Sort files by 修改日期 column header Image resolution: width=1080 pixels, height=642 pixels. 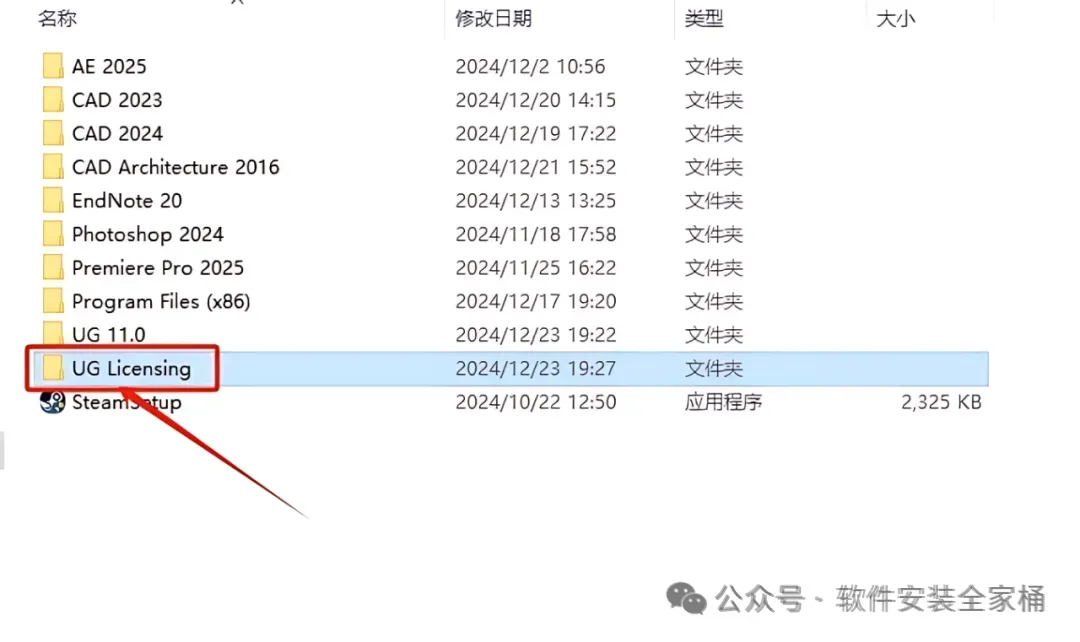point(493,19)
